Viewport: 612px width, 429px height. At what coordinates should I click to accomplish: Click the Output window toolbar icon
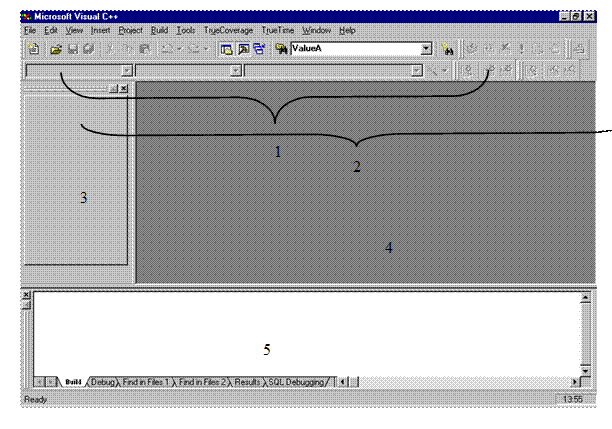click(x=243, y=48)
